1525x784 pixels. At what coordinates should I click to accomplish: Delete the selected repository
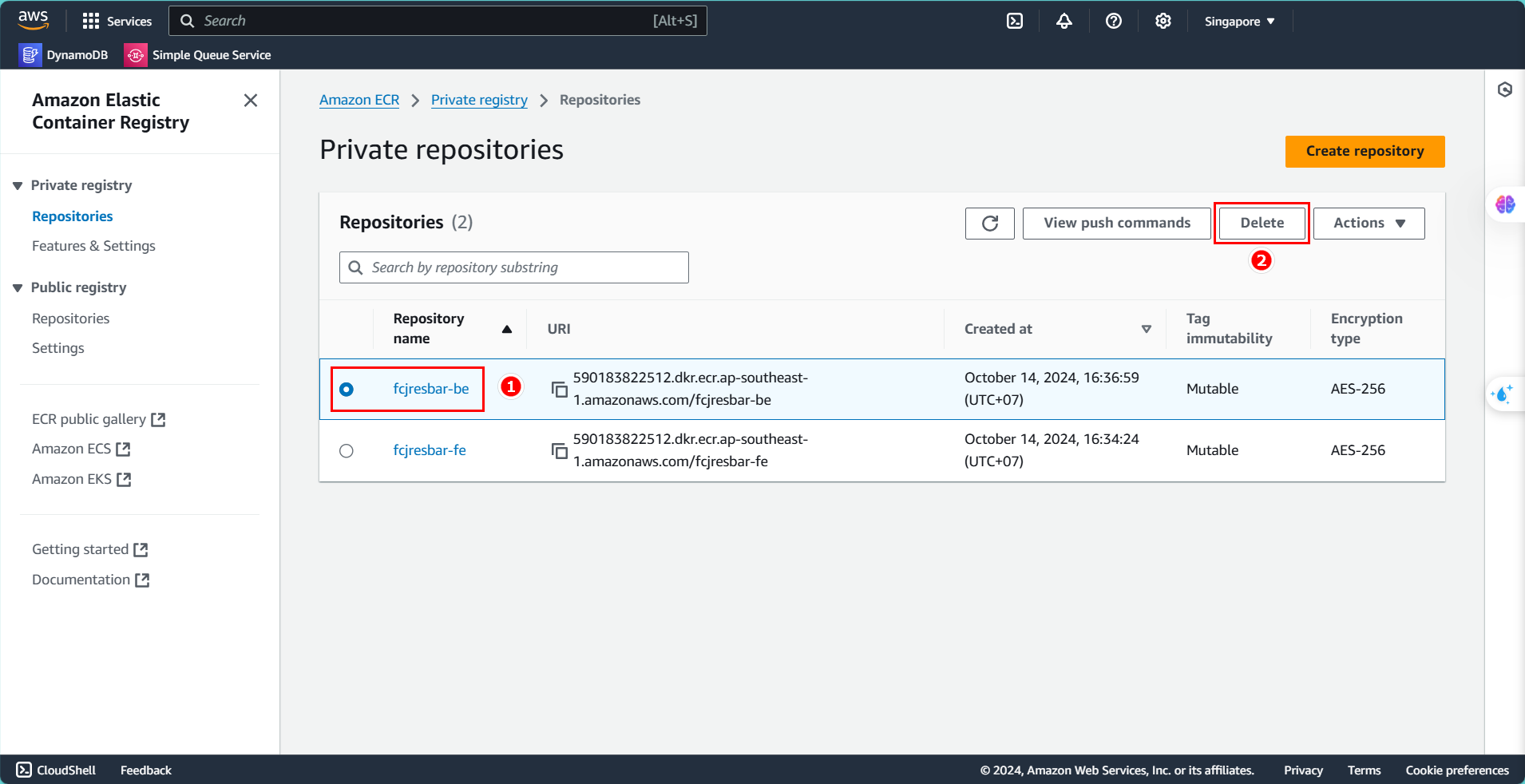pyautogui.click(x=1262, y=224)
